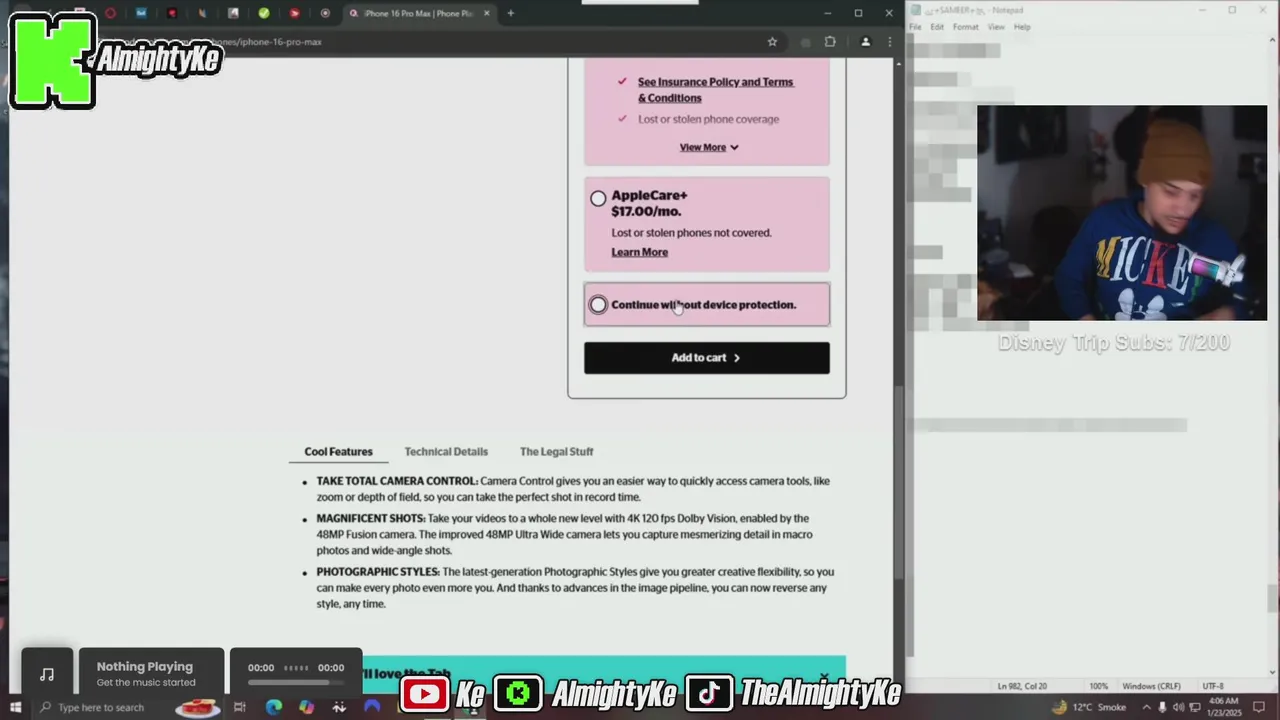1280x720 pixels.
Task: Switch to the red play-button favicon tab
Action: coord(294,13)
